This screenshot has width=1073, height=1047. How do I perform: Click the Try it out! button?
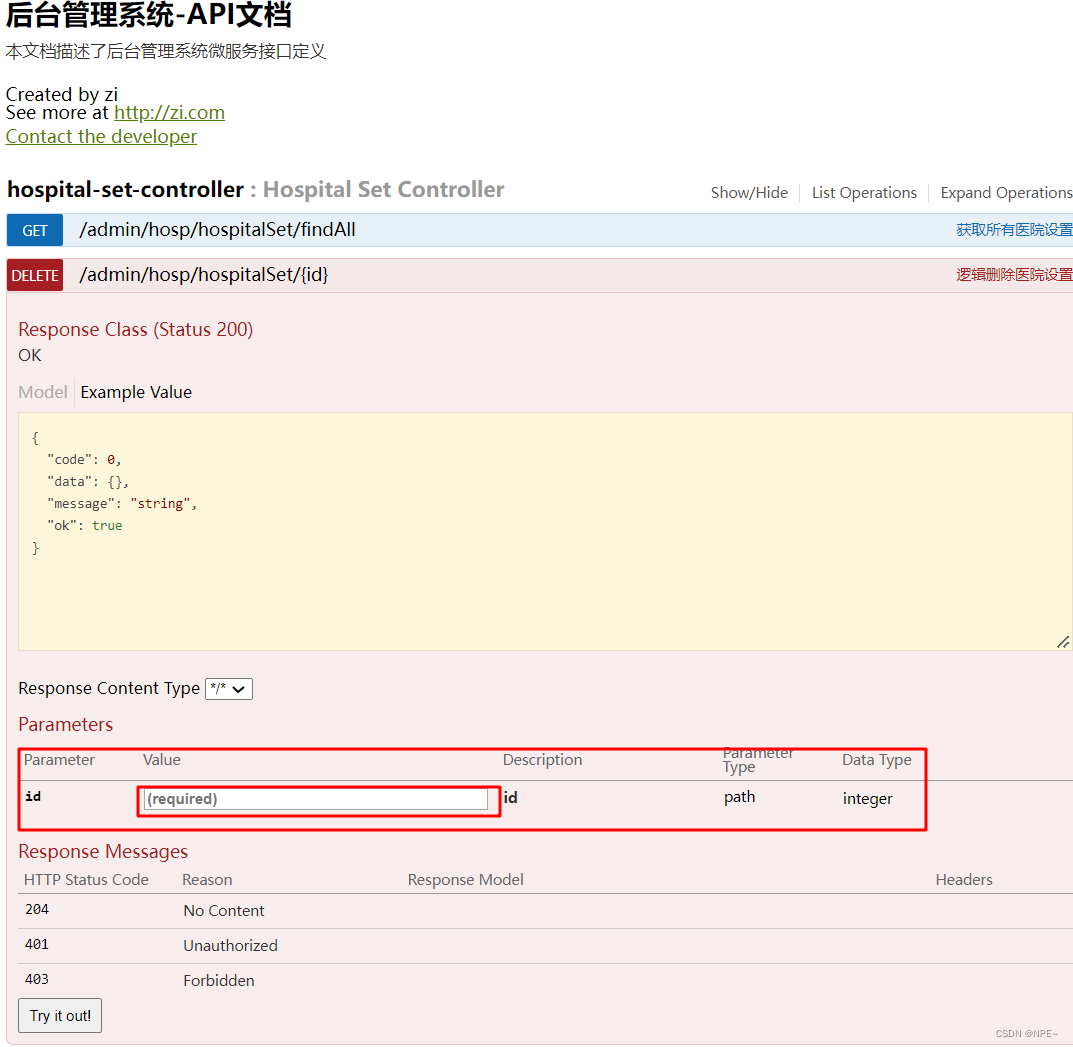click(x=60, y=1016)
